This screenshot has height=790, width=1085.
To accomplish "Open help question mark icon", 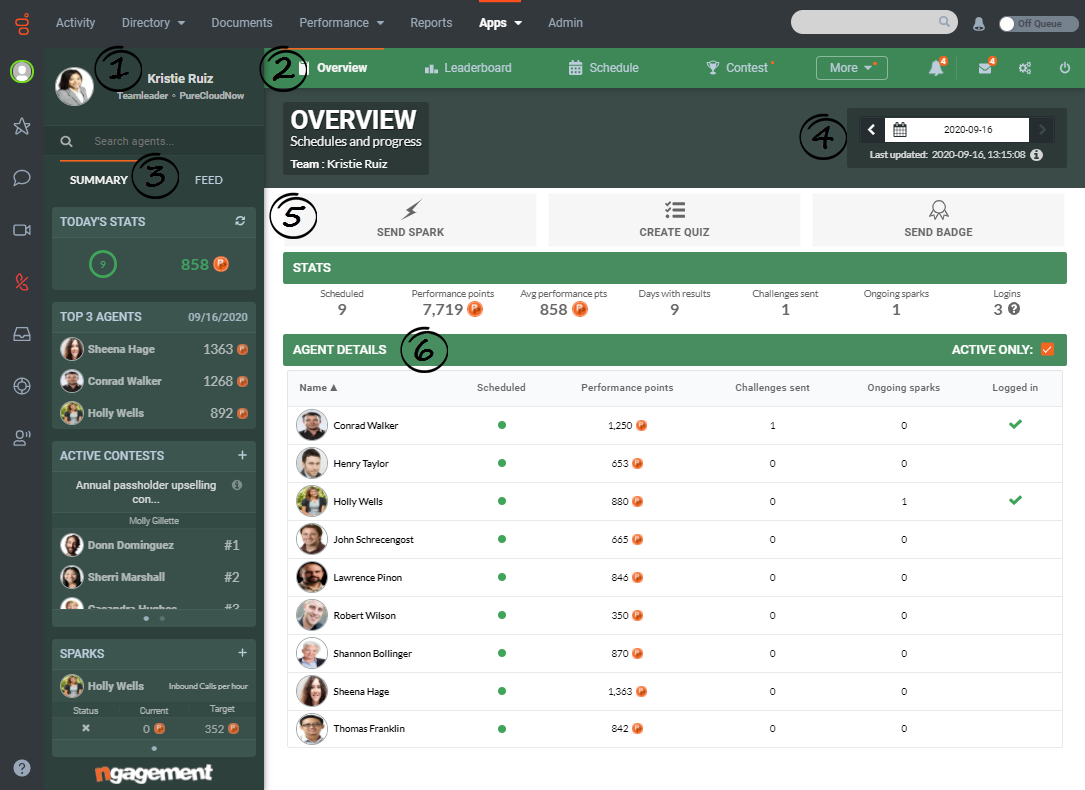I will click(x=22, y=768).
